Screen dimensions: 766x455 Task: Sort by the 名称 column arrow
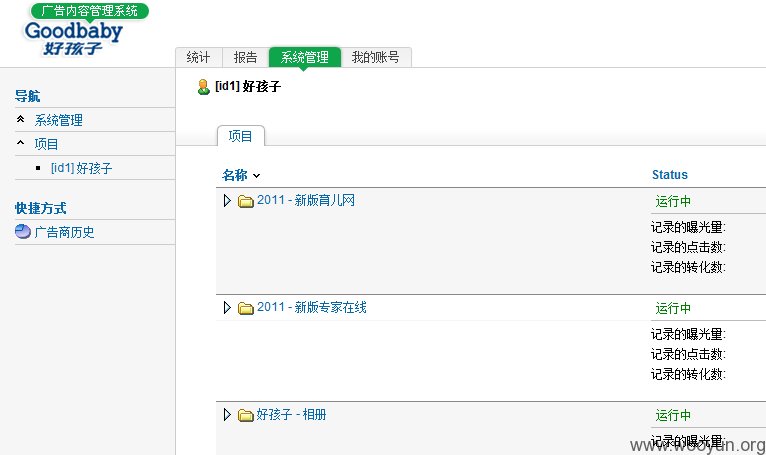pos(256,175)
